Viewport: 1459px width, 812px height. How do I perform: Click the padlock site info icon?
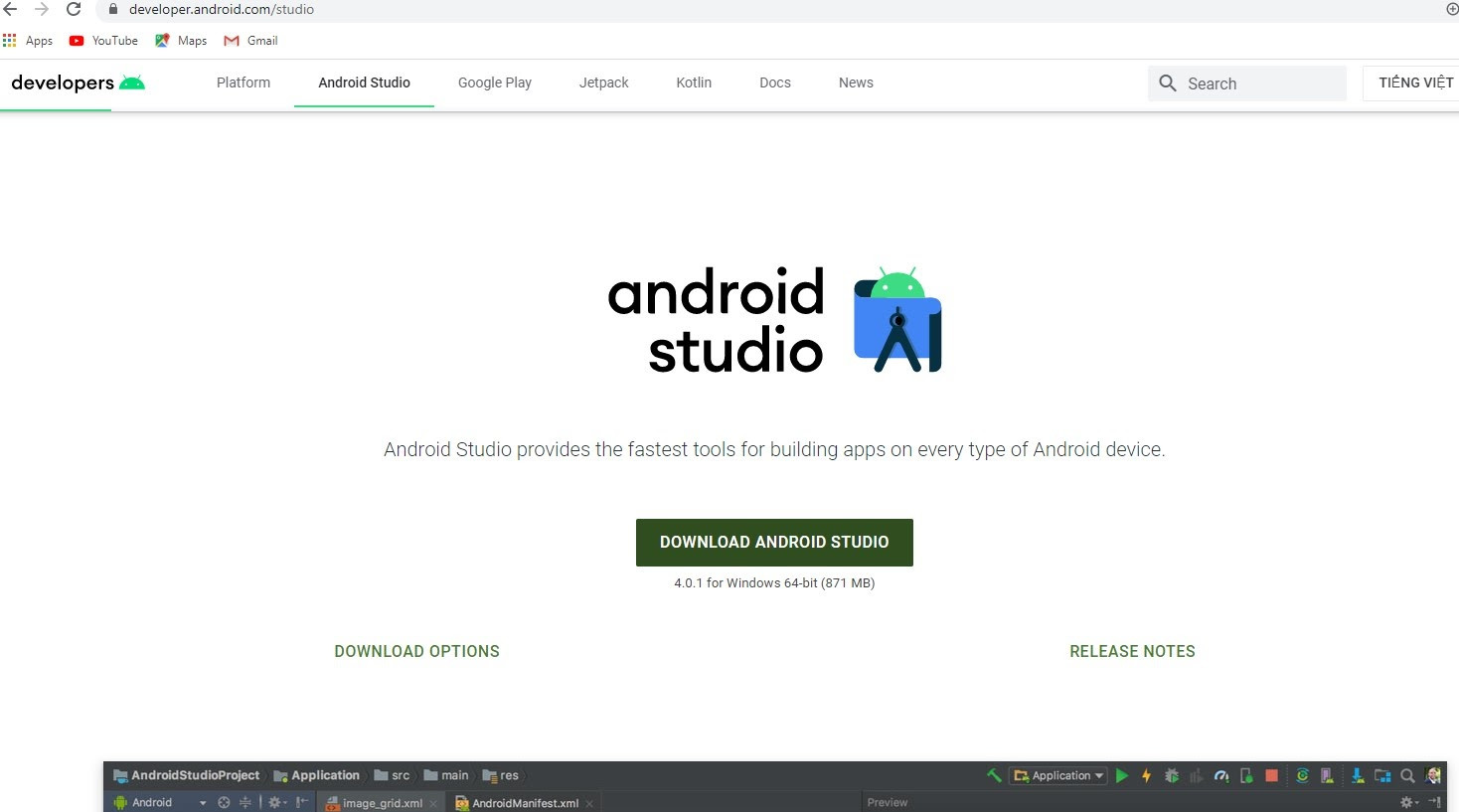pos(113,9)
